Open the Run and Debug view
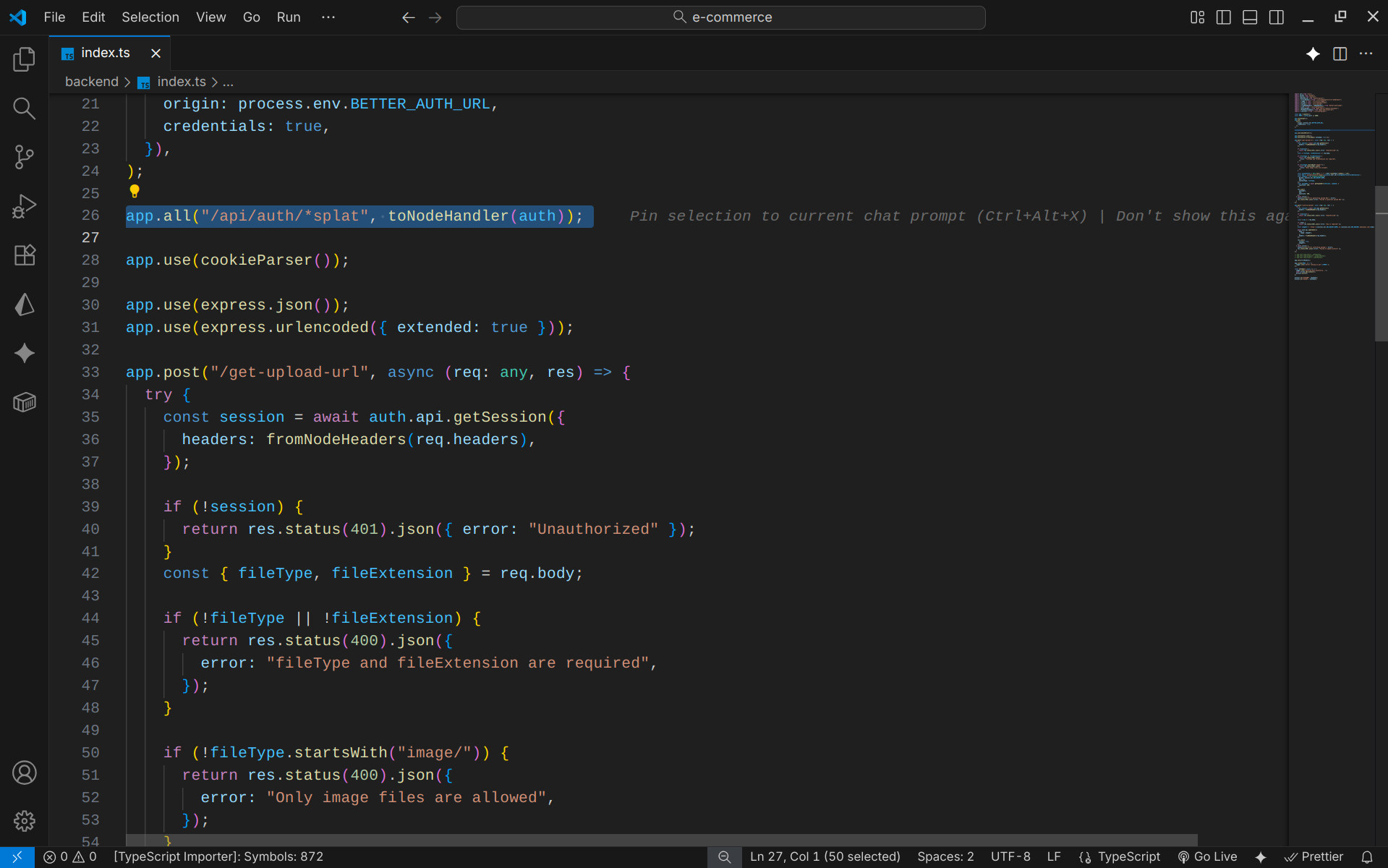This screenshot has width=1388, height=868. pos(24,206)
